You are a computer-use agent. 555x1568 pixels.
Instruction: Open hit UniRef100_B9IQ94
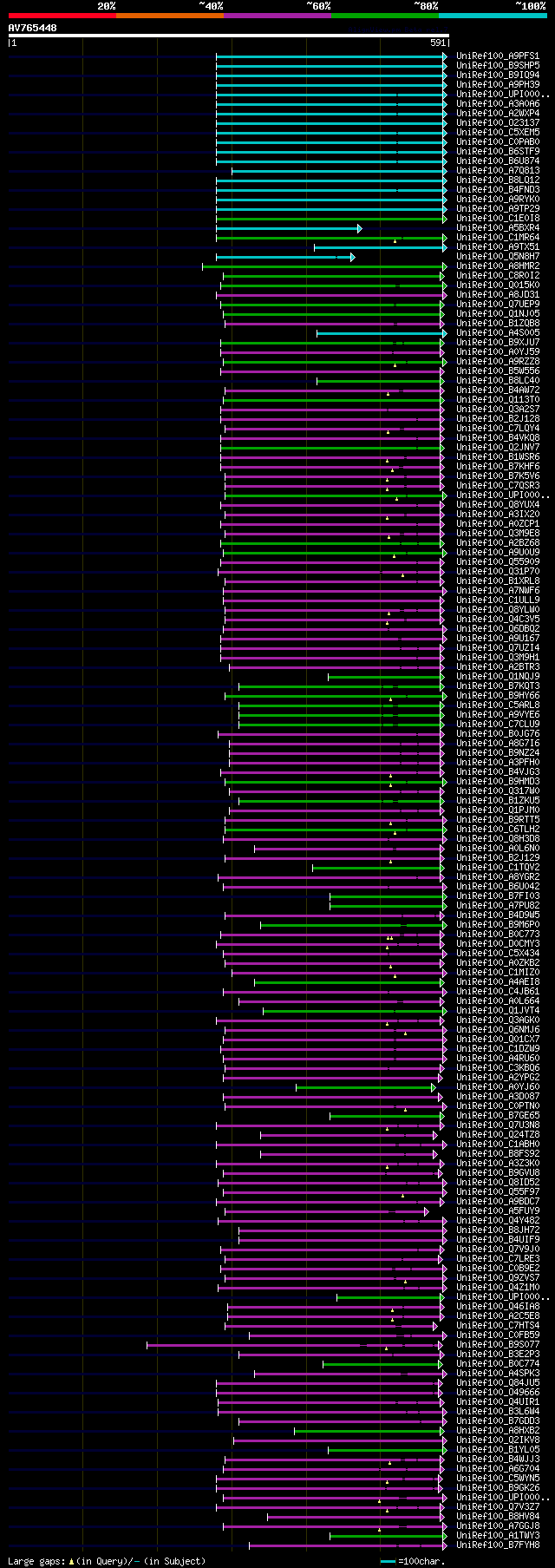498,75
